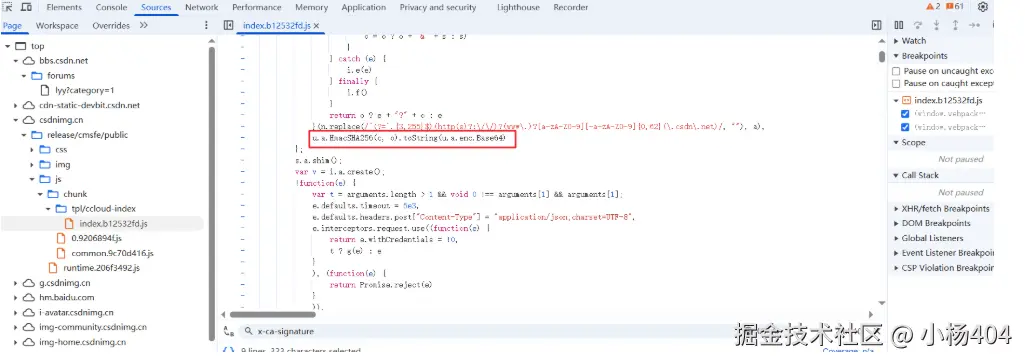The image size is (1025, 362).
Task: Close the index.b12532fd.js editor tab
Action: tap(316, 25)
